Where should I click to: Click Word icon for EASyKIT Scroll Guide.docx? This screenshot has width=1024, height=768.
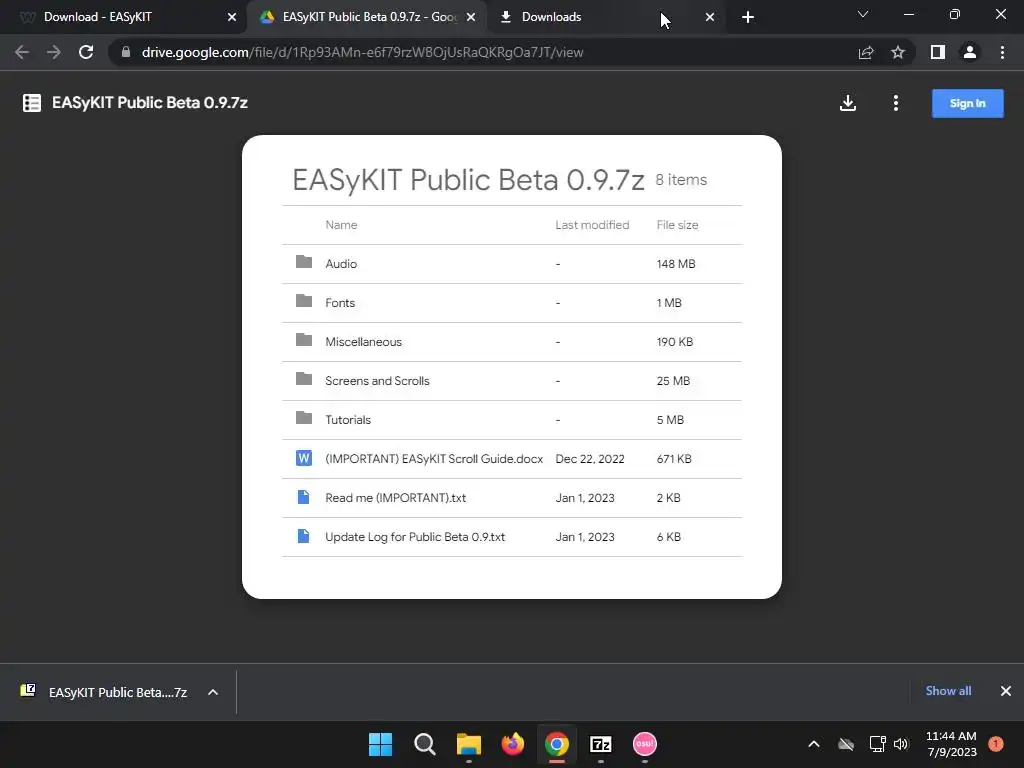pos(304,458)
